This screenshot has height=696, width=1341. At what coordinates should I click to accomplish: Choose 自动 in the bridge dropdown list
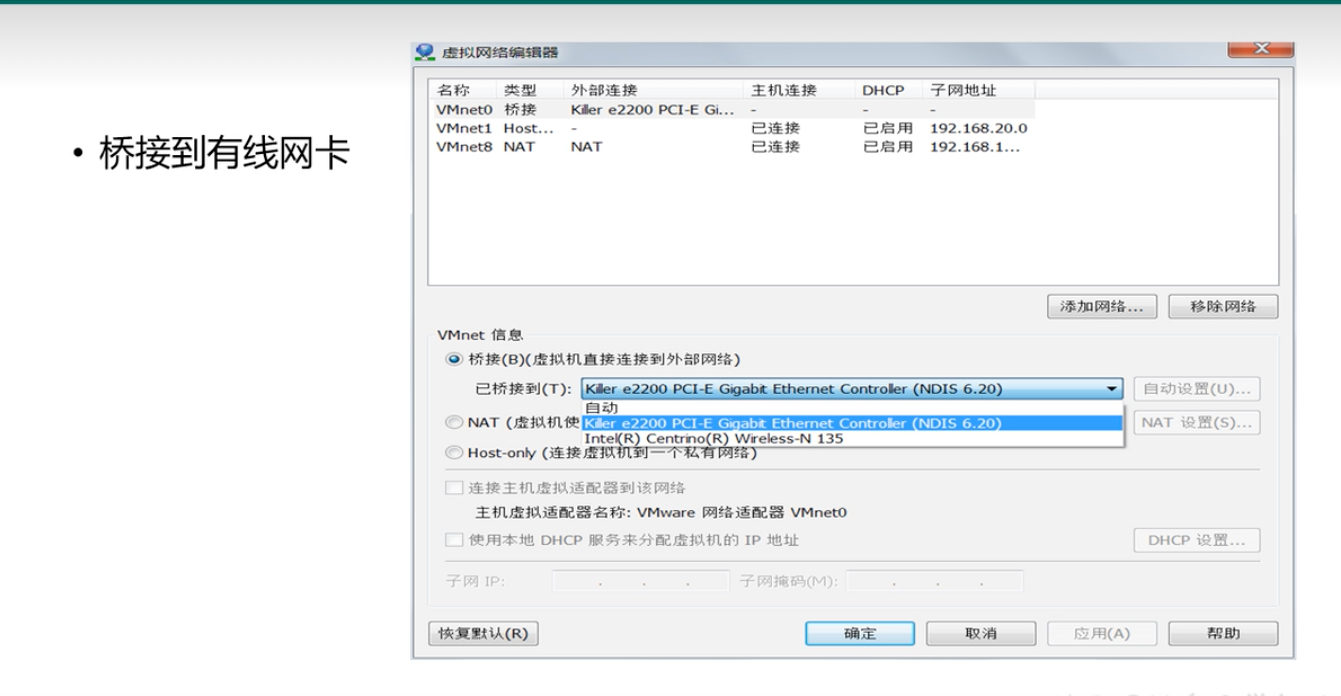pyautogui.click(x=852, y=407)
